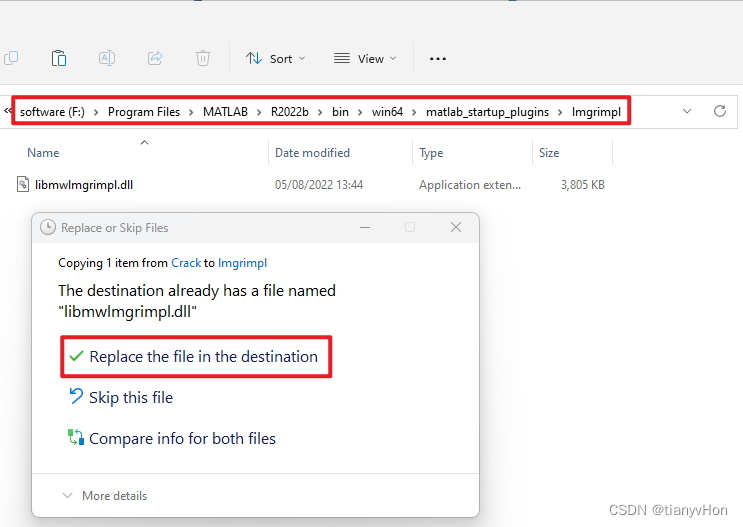Close the Replace or Skip Files dialog
The width and height of the screenshot is (743, 527).
coord(456,227)
